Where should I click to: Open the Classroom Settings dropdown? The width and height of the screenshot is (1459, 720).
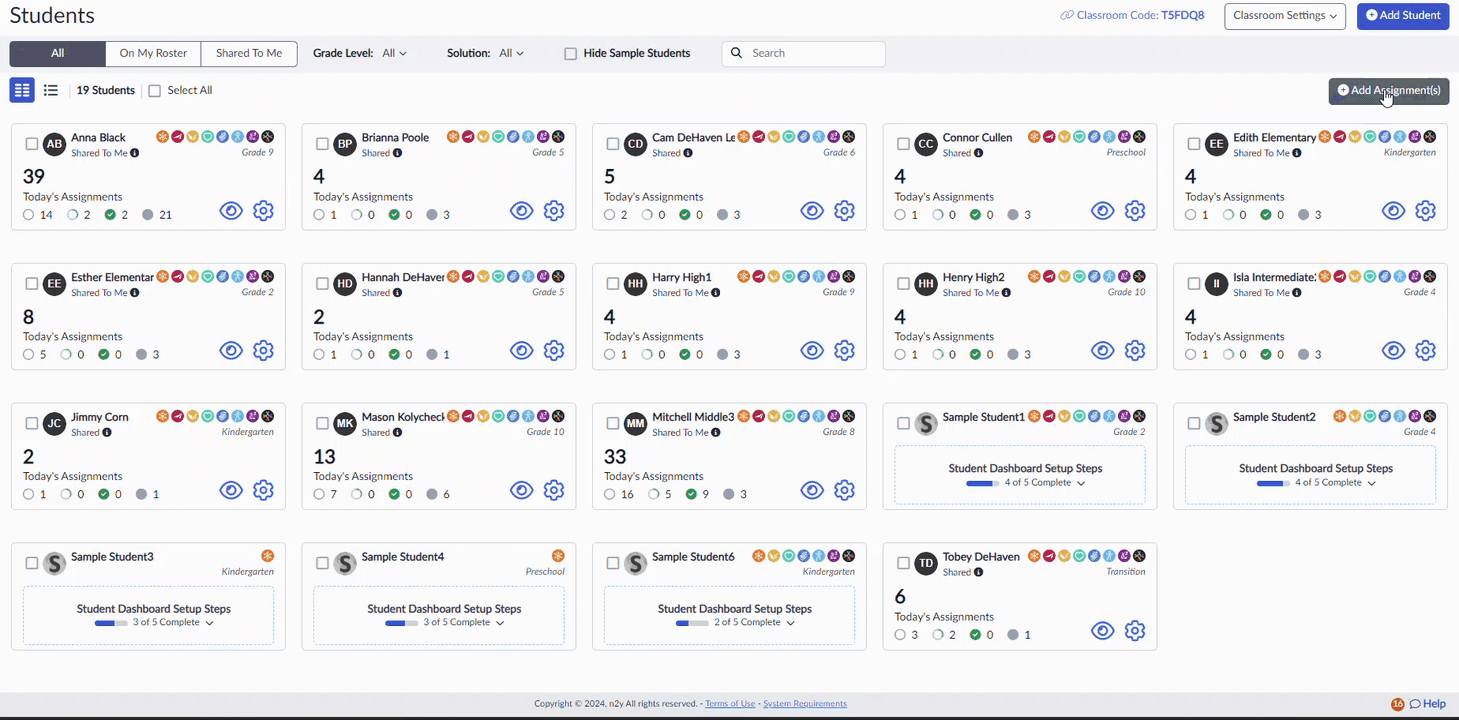[1285, 16]
